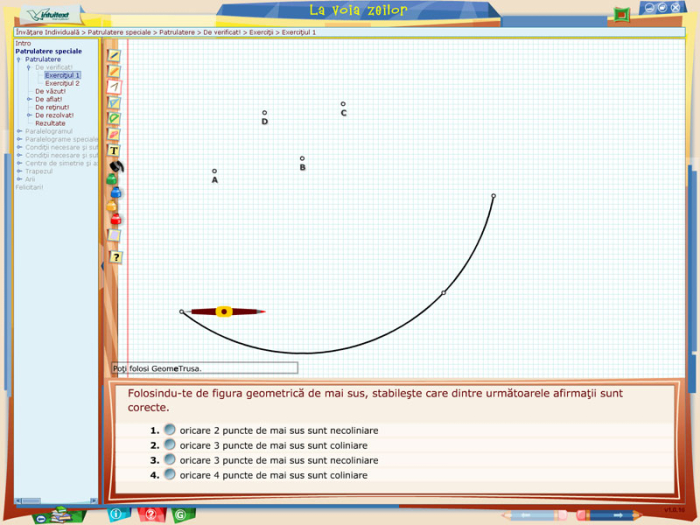The width and height of the screenshot is (700, 525).
Task: Select the orange pencil drawing tool
Action: 114,71
